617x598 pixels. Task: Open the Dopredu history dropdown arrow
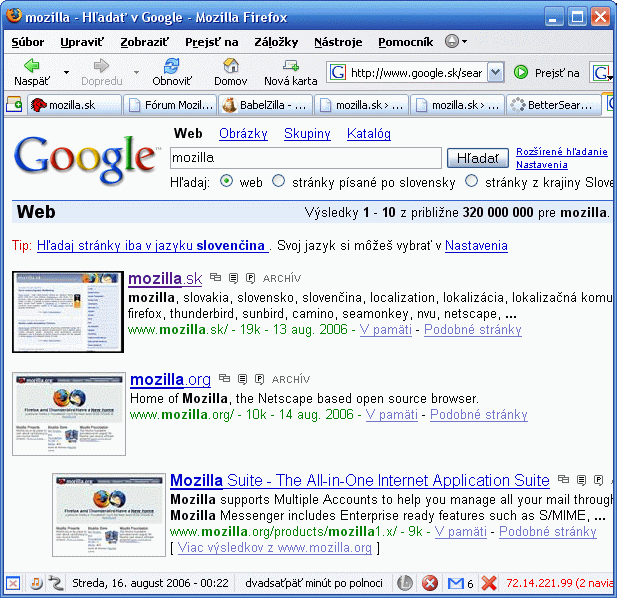(x=136, y=72)
